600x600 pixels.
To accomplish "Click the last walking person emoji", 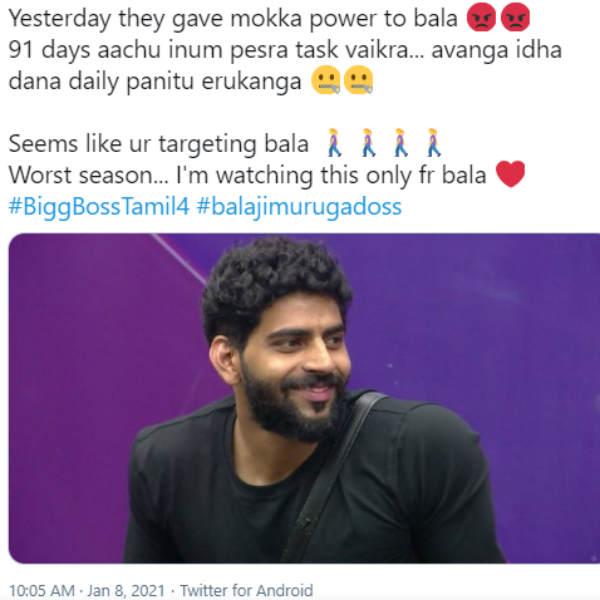I will [434, 143].
